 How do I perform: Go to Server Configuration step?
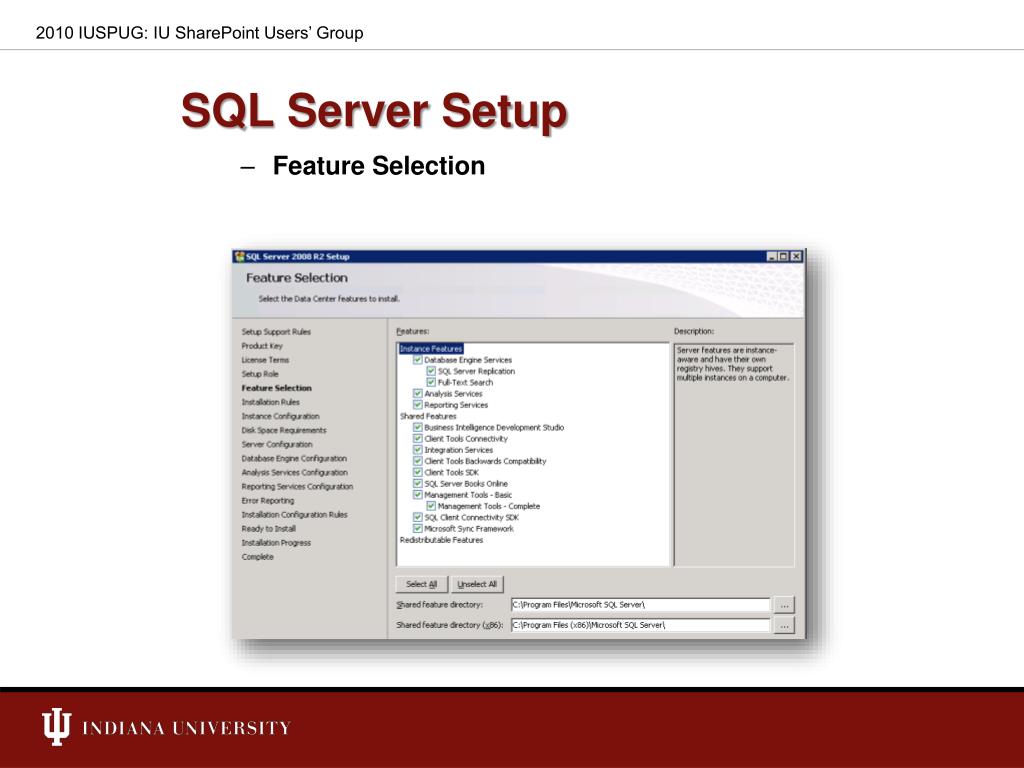coord(277,444)
